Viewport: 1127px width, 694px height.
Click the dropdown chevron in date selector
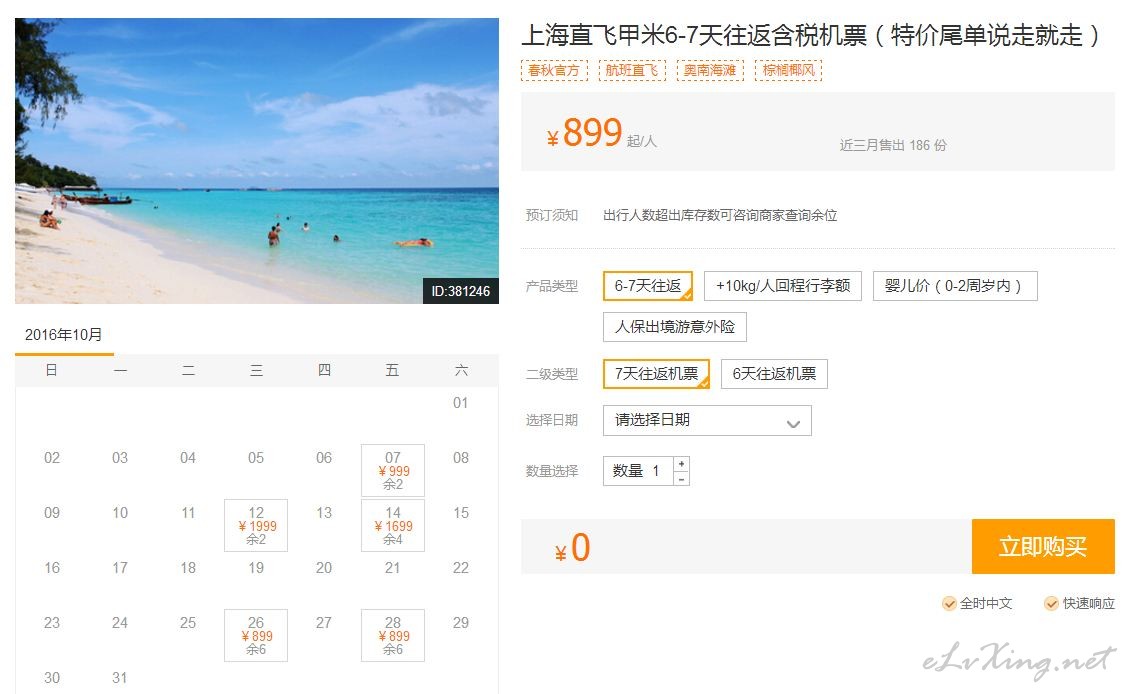(794, 424)
